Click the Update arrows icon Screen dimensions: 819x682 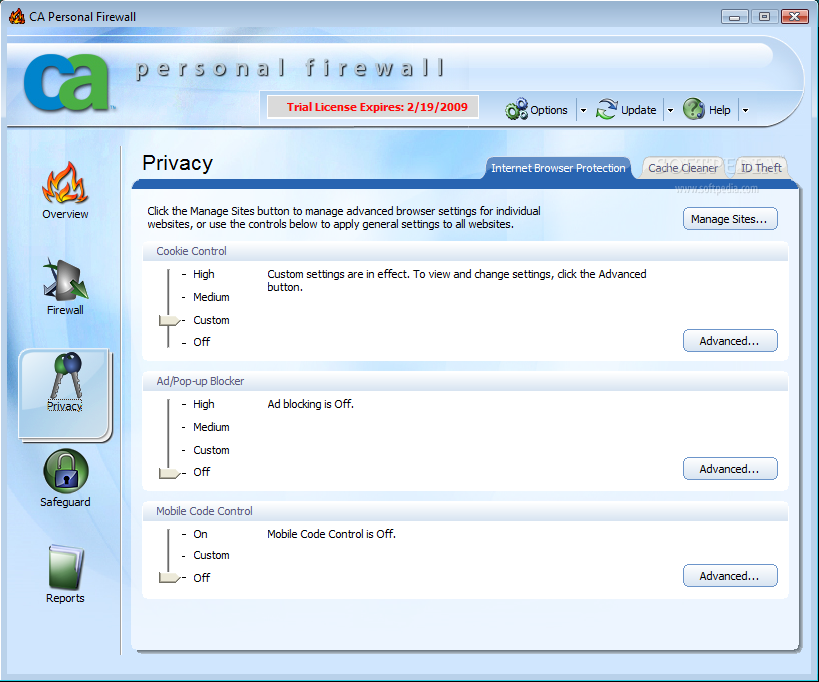(x=606, y=109)
